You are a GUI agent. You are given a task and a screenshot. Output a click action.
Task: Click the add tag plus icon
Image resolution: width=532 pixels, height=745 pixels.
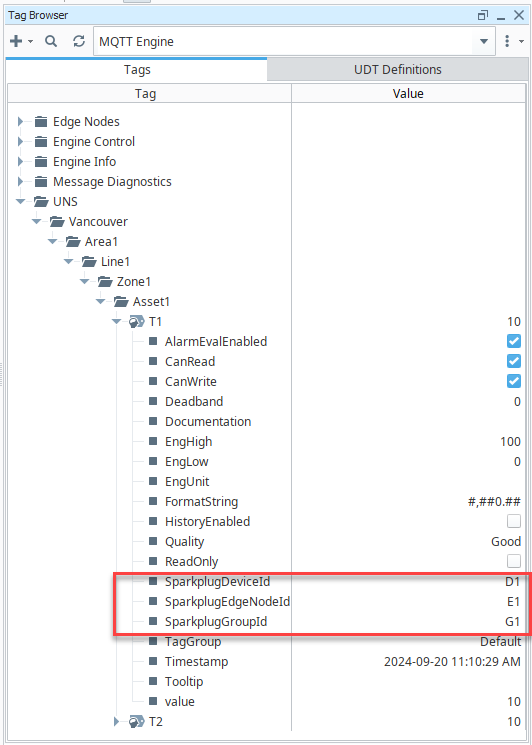[x=16, y=41]
